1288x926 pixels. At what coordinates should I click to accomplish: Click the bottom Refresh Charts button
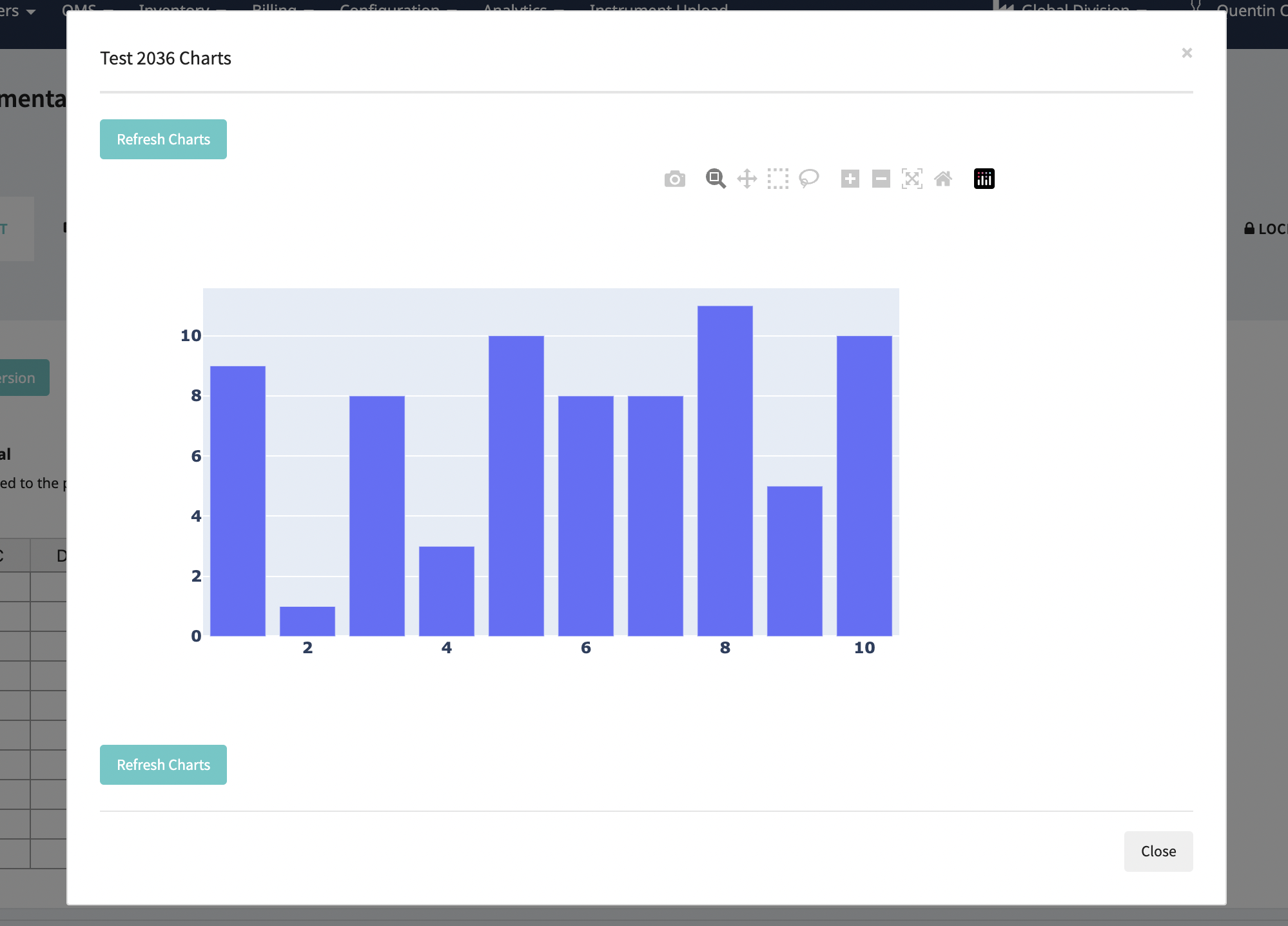tap(163, 765)
